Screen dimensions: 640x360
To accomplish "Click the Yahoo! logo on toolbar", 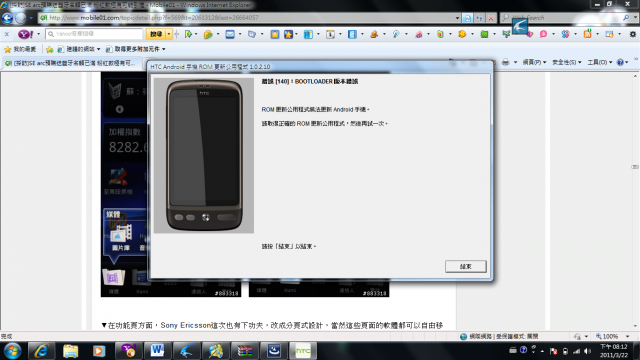I will (x=25, y=34).
